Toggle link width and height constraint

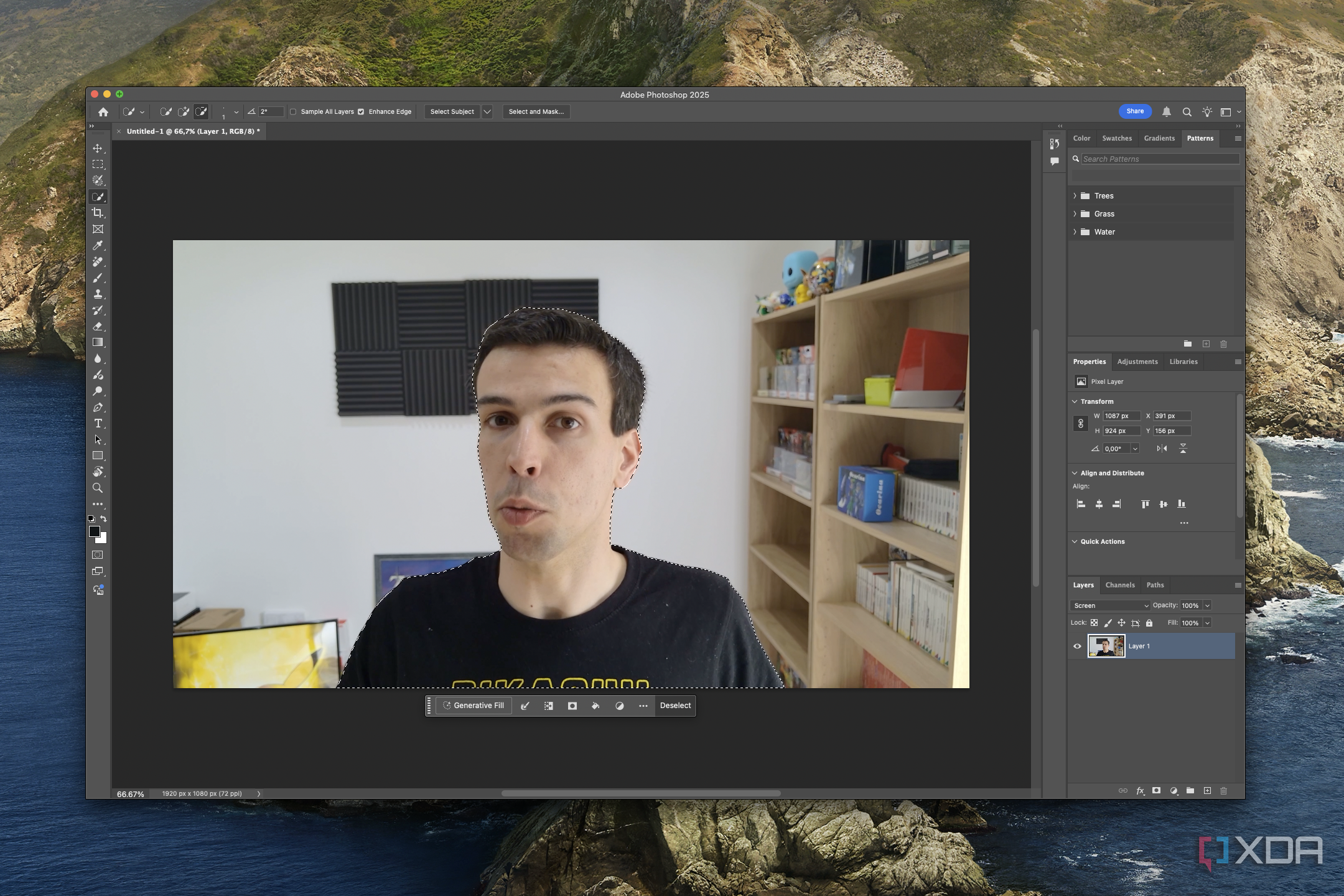tap(1081, 424)
